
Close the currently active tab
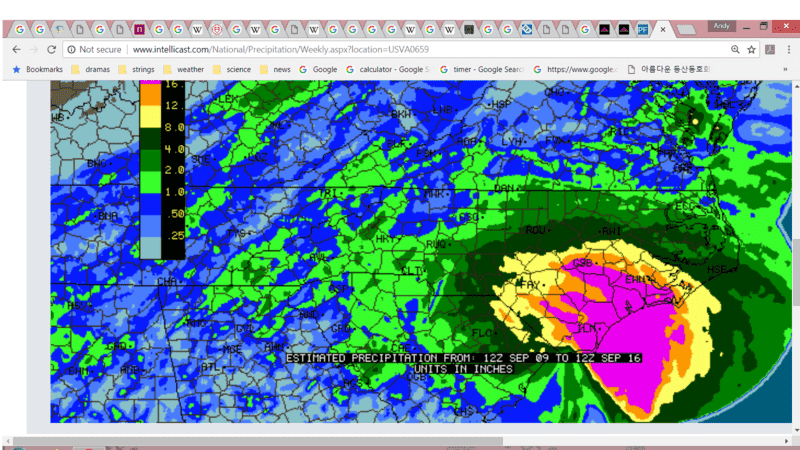(662, 30)
